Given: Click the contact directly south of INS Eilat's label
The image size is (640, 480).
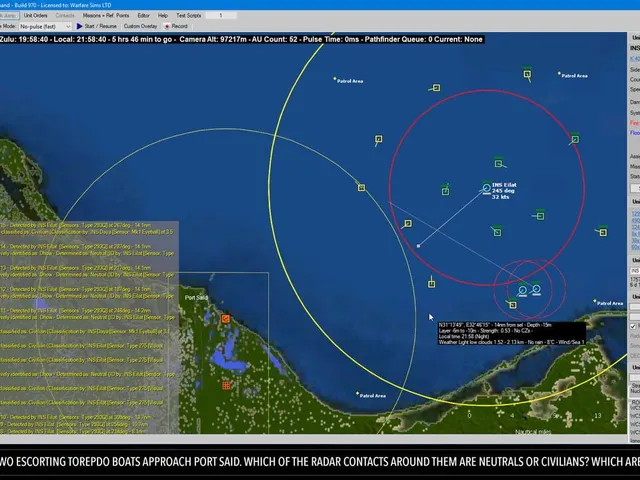Looking at the screenshot, I should point(497,232).
